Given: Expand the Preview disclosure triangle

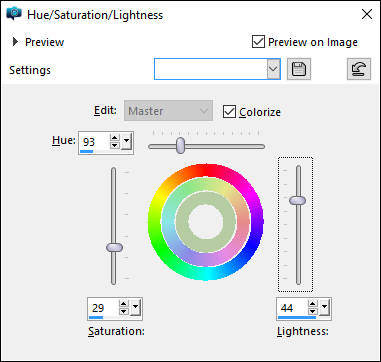Looking at the screenshot, I should pyautogui.click(x=15, y=42).
